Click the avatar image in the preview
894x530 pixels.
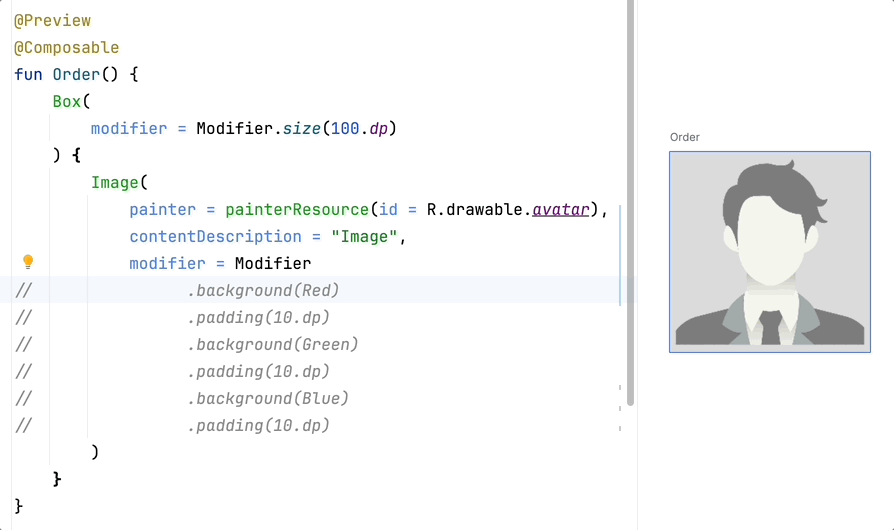tap(769, 252)
